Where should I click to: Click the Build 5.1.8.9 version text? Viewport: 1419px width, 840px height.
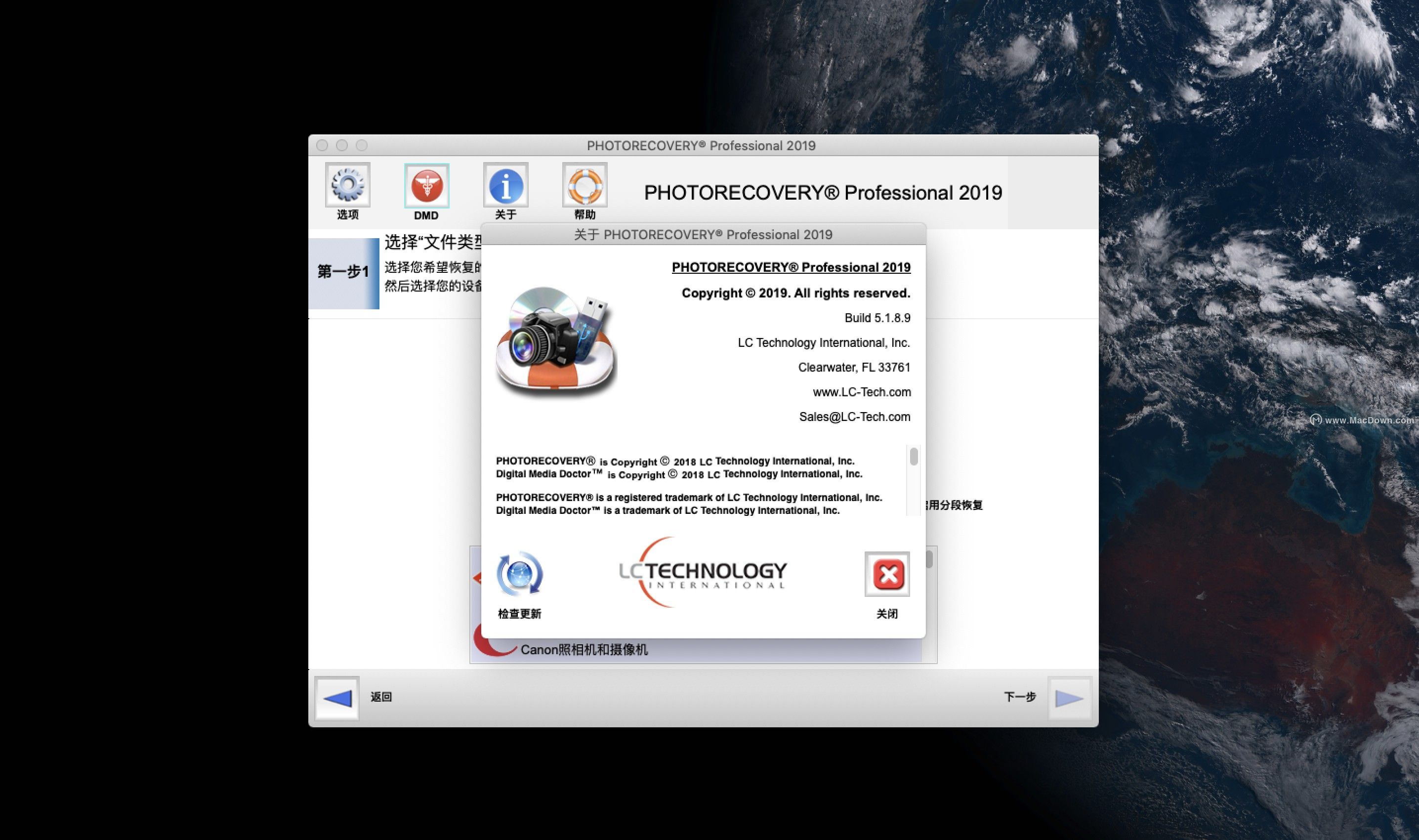[877, 318]
